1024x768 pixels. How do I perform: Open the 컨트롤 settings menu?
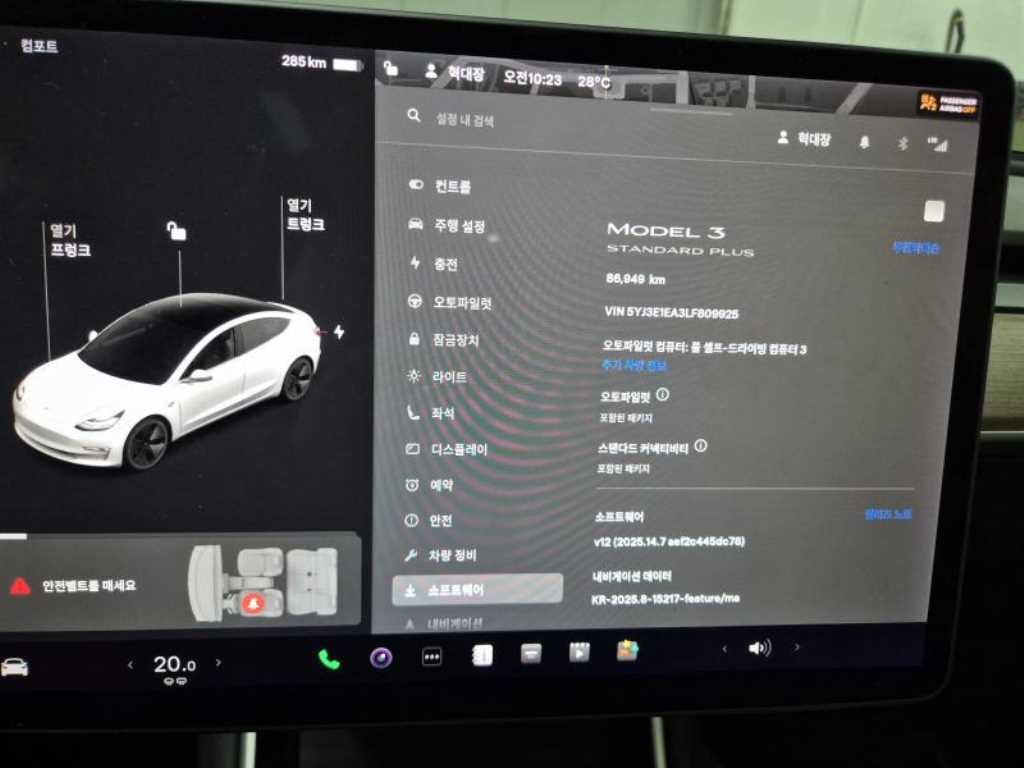click(x=439, y=186)
